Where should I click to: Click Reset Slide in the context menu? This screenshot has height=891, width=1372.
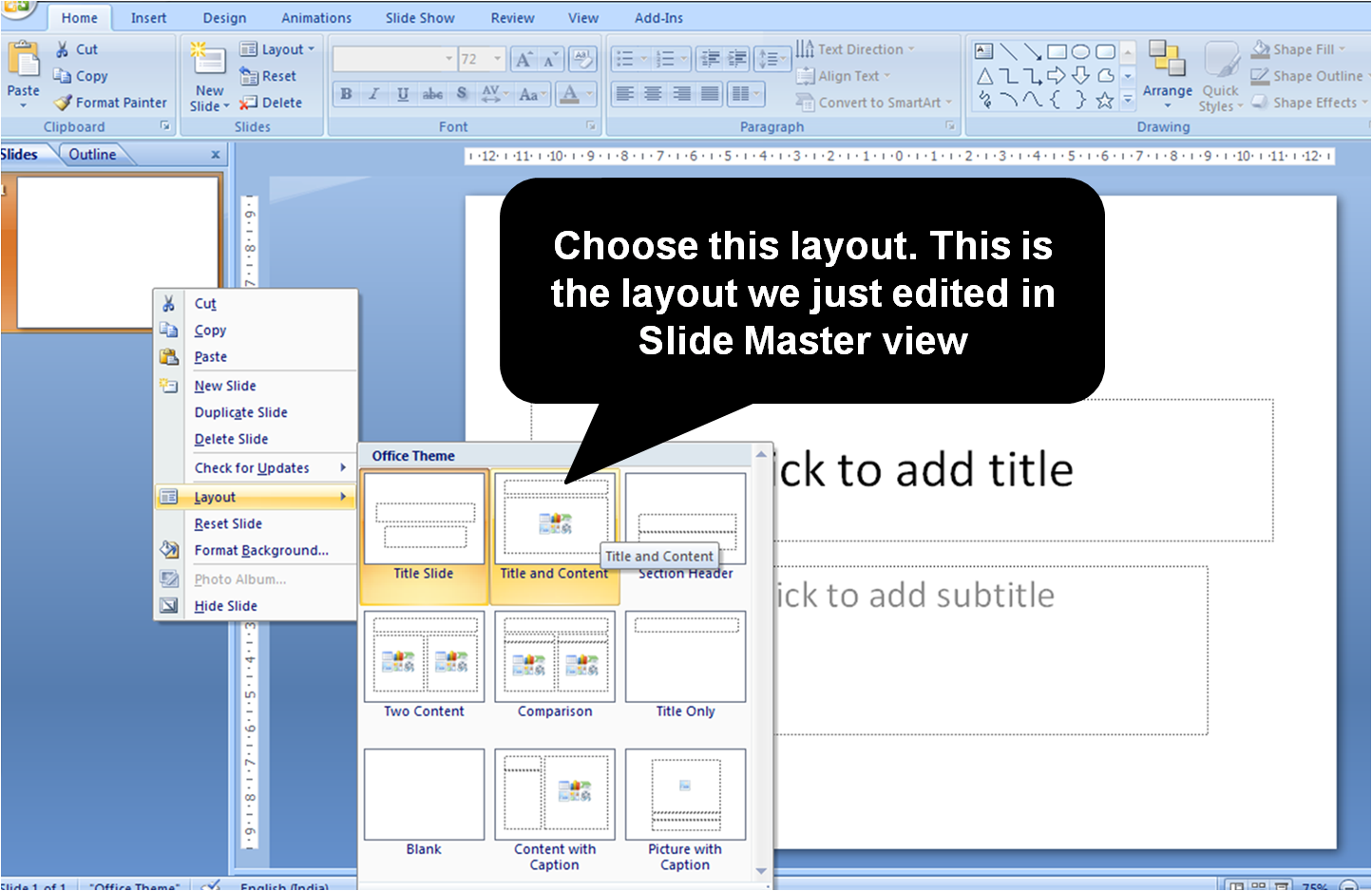pos(228,523)
